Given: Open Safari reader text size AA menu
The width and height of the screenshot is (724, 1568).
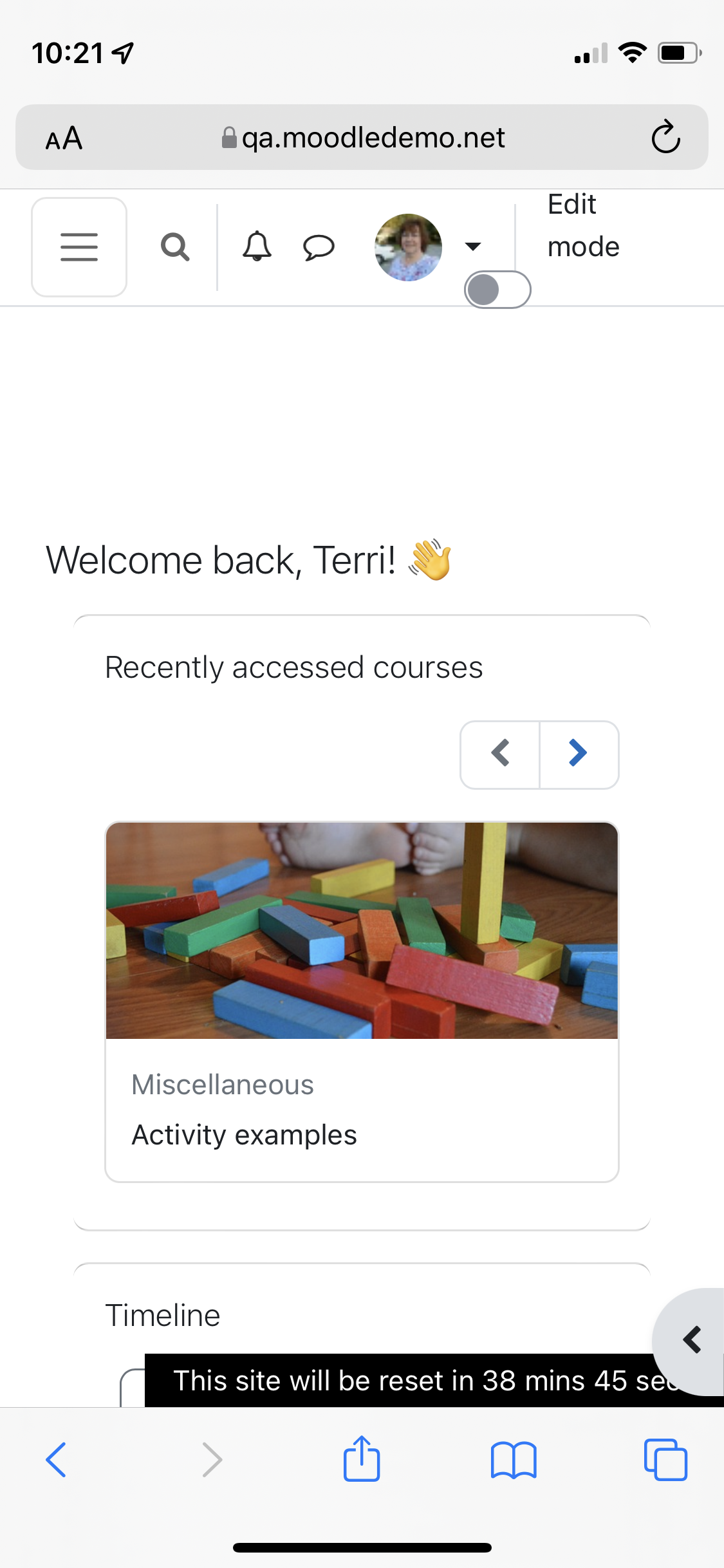Looking at the screenshot, I should [x=64, y=138].
